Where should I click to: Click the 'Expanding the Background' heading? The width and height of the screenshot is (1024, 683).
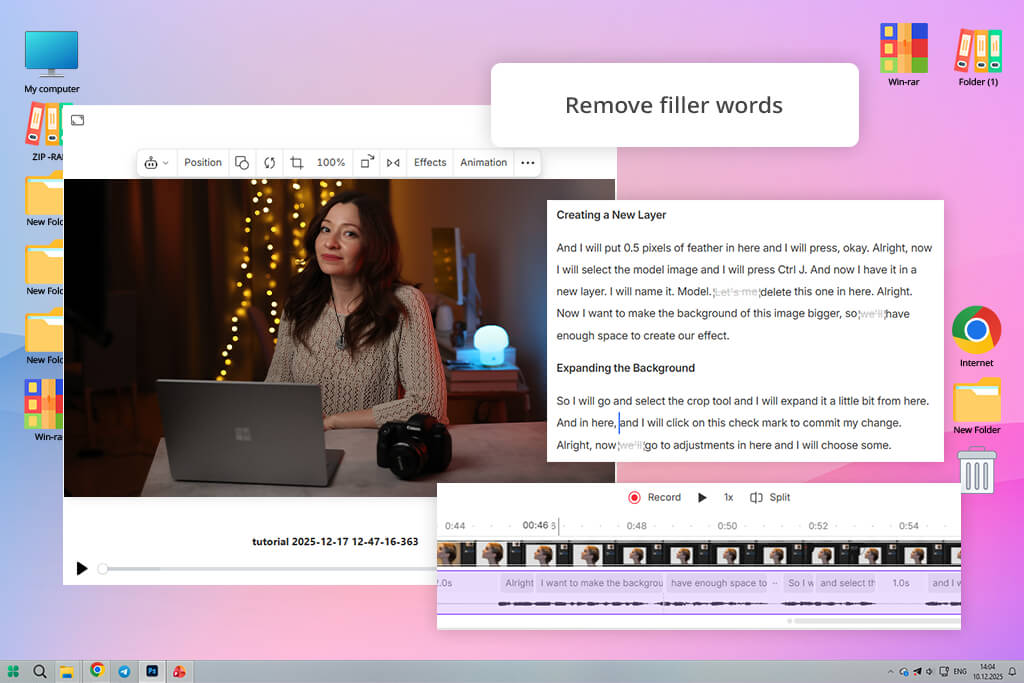tap(626, 368)
